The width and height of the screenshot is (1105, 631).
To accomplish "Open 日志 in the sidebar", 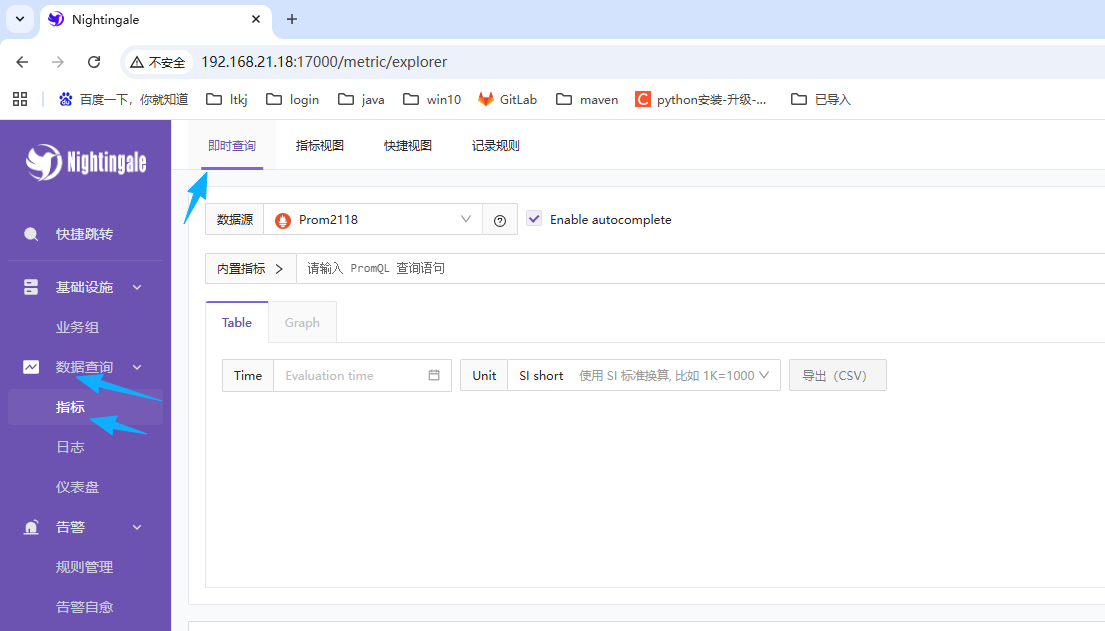I will [x=70, y=447].
